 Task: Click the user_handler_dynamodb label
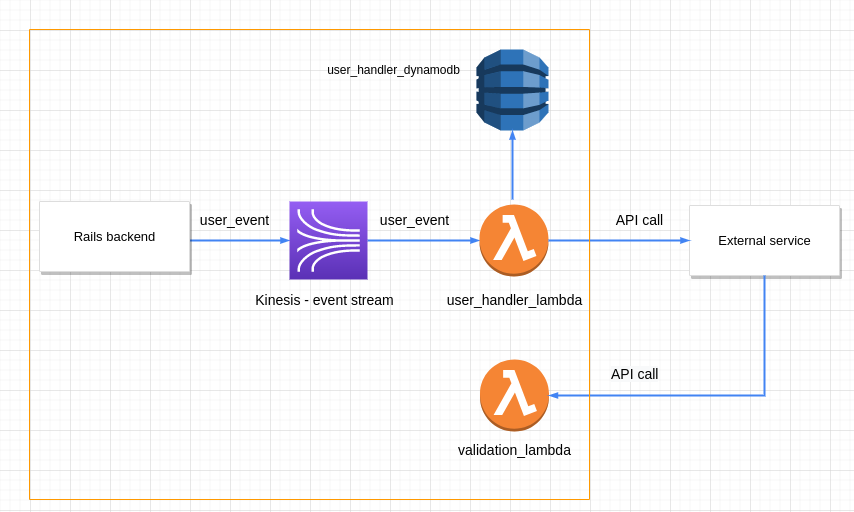click(393, 70)
